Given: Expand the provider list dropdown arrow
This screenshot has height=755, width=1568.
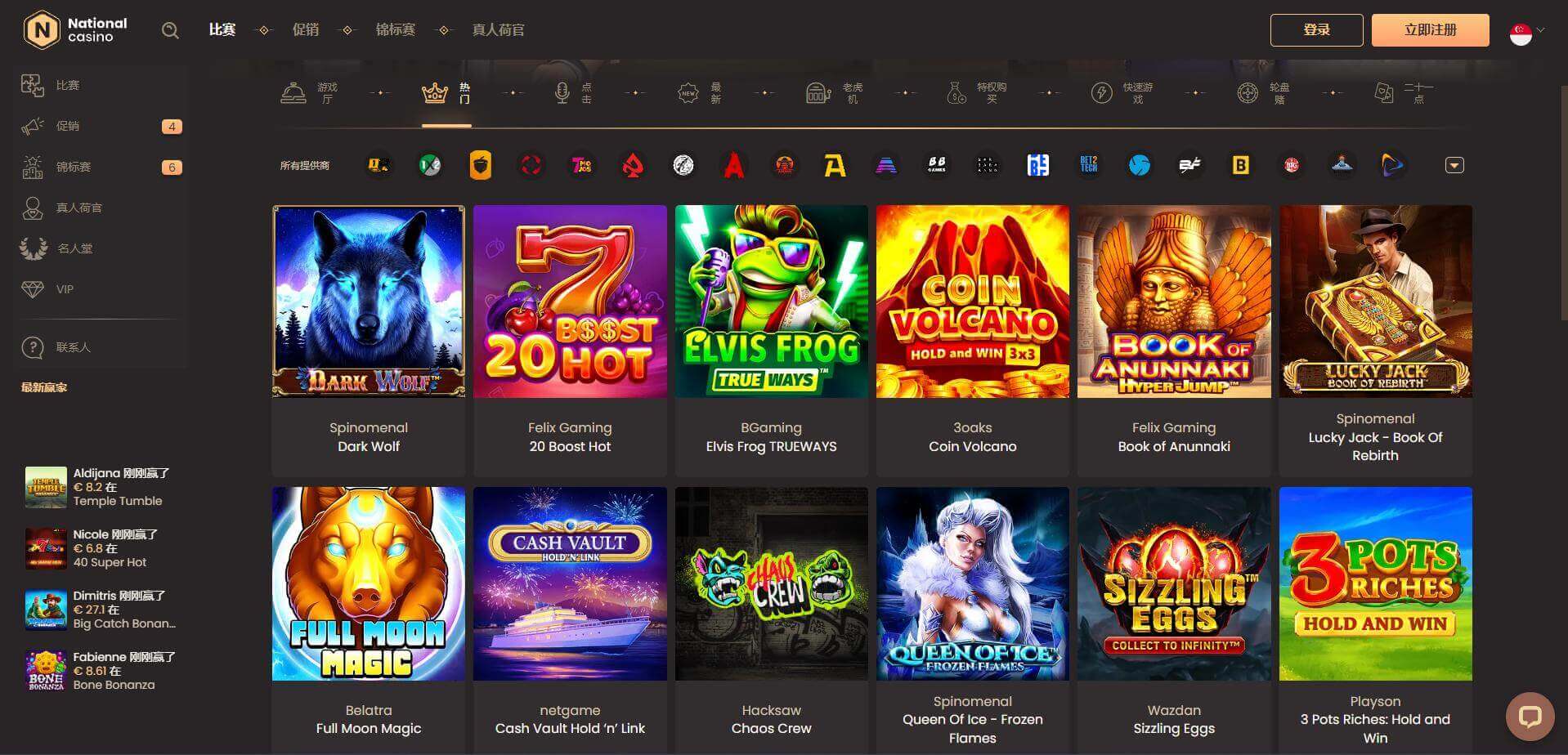Looking at the screenshot, I should coord(1454,165).
